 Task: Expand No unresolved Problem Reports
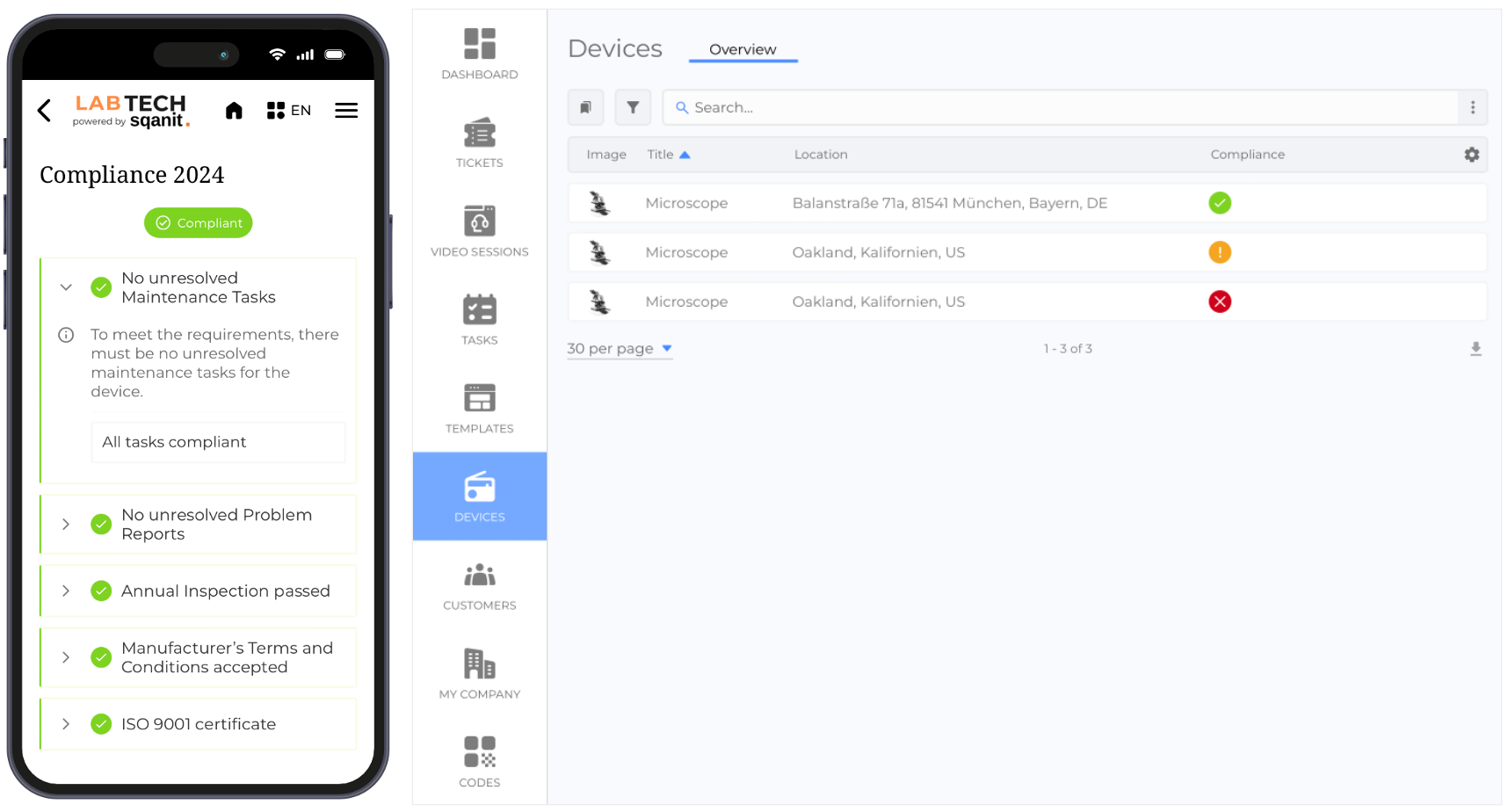click(66, 525)
